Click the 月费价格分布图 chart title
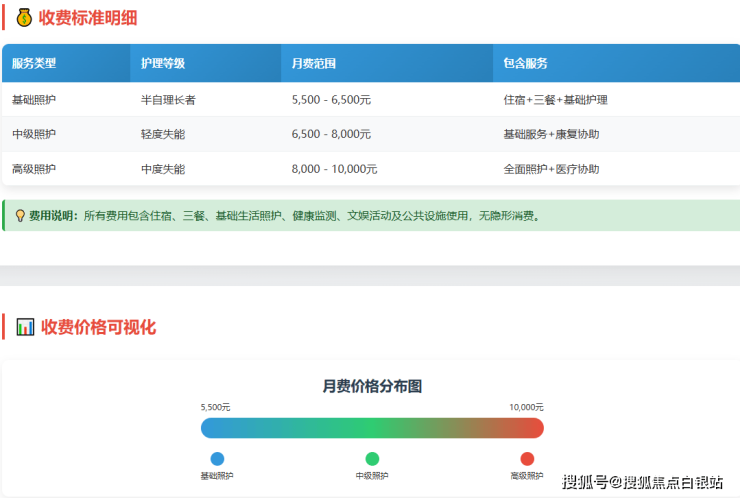 pos(372,385)
